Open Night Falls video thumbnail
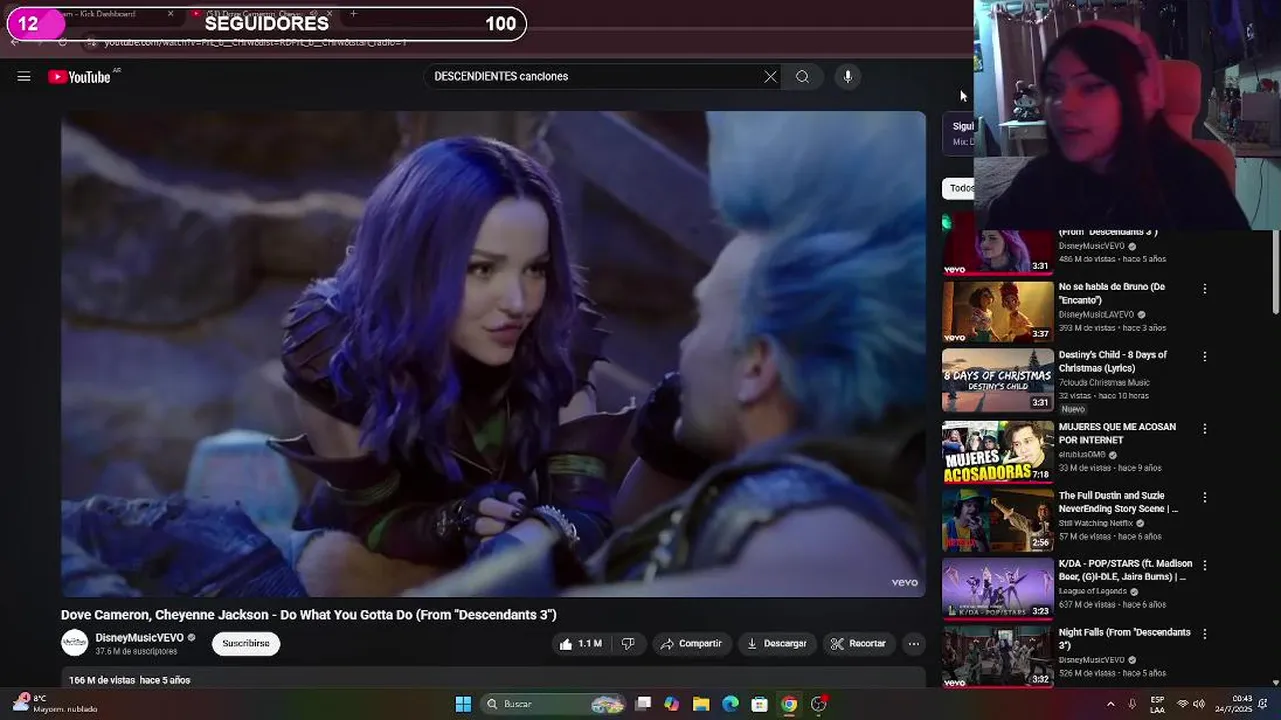 [997, 657]
